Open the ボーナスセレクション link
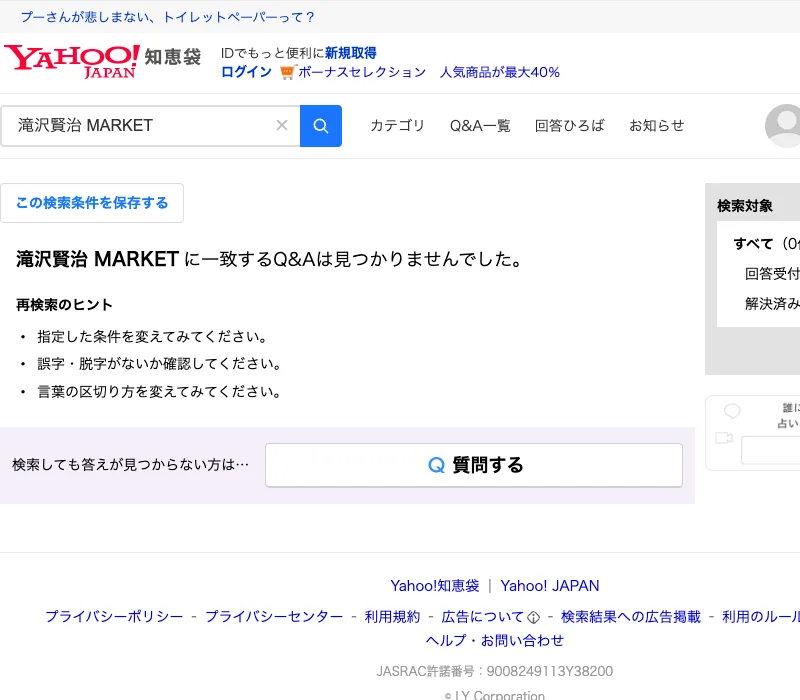 click(x=362, y=72)
